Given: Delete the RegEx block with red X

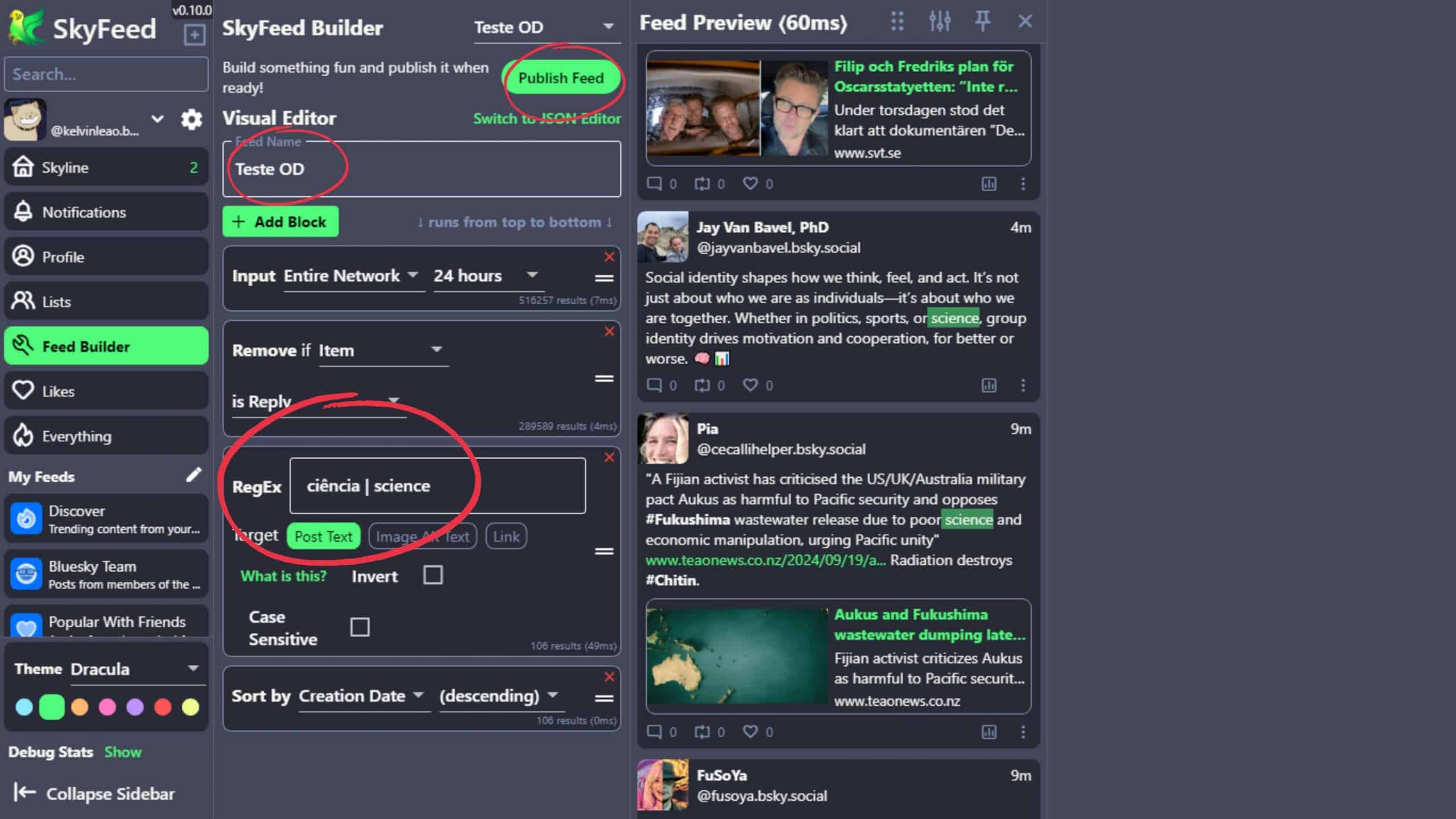Looking at the screenshot, I should [x=609, y=457].
